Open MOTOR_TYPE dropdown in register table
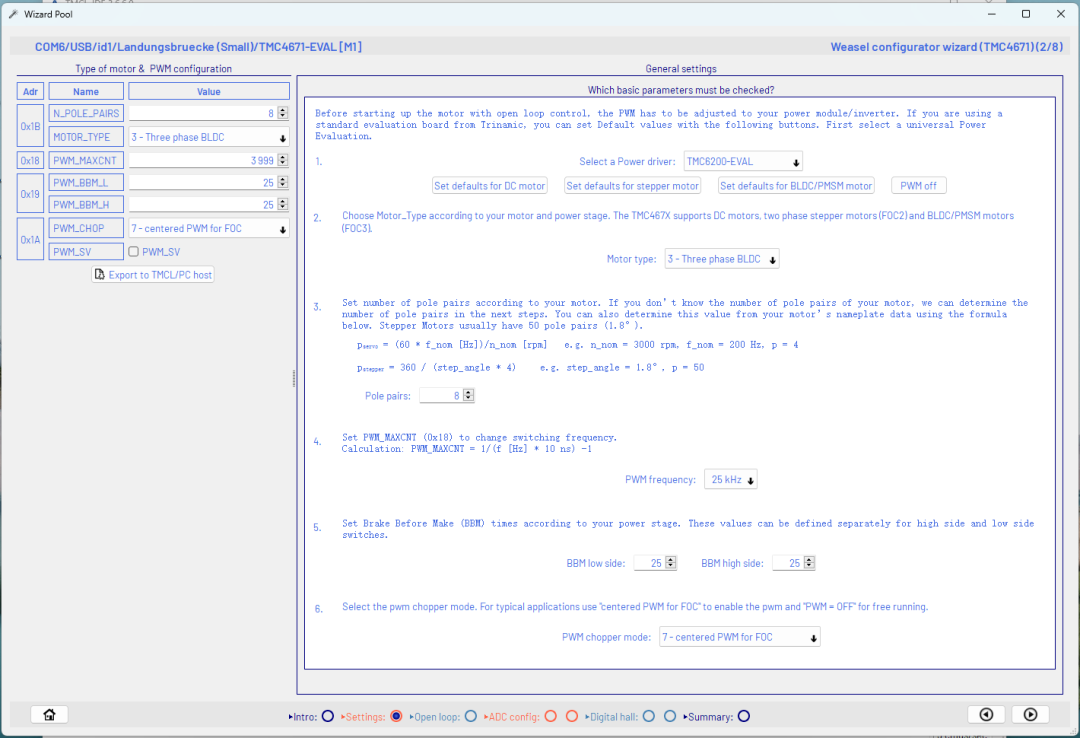Image resolution: width=1080 pixels, height=738 pixels. point(209,137)
